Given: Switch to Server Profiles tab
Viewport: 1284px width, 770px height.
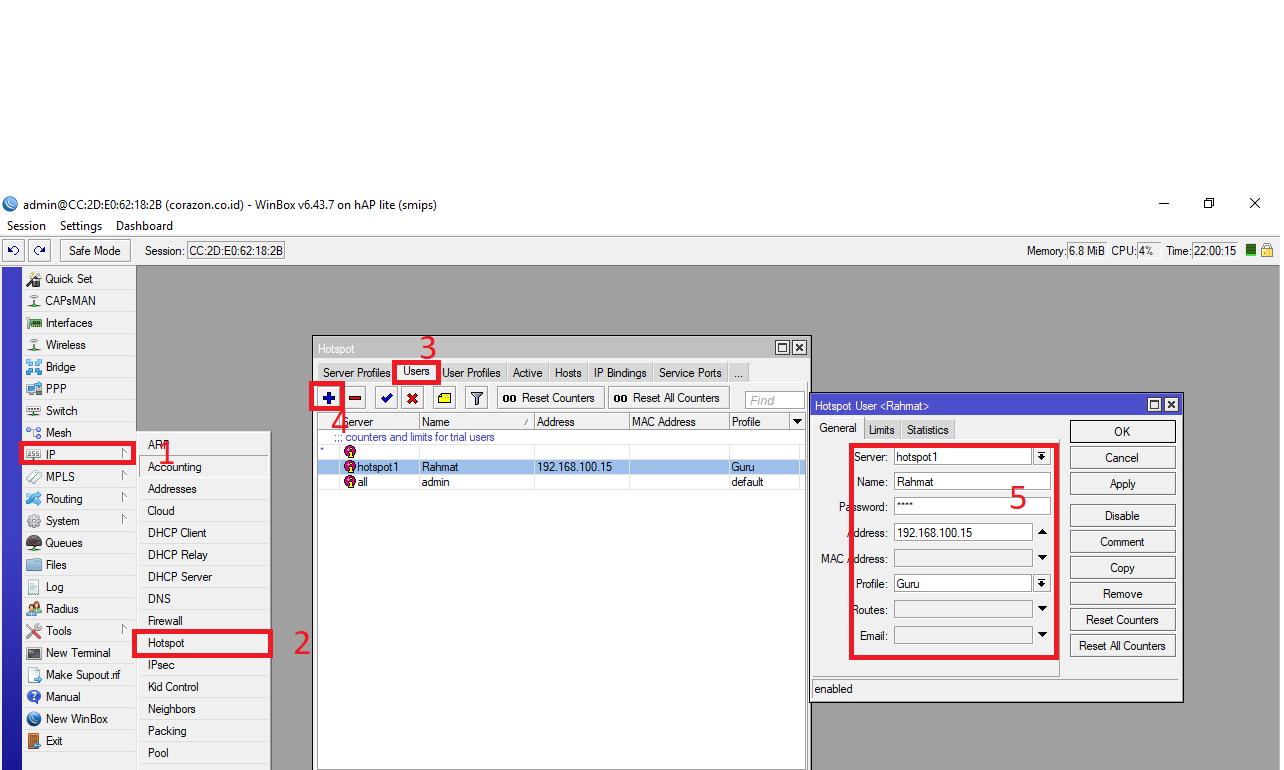Looking at the screenshot, I should [356, 373].
